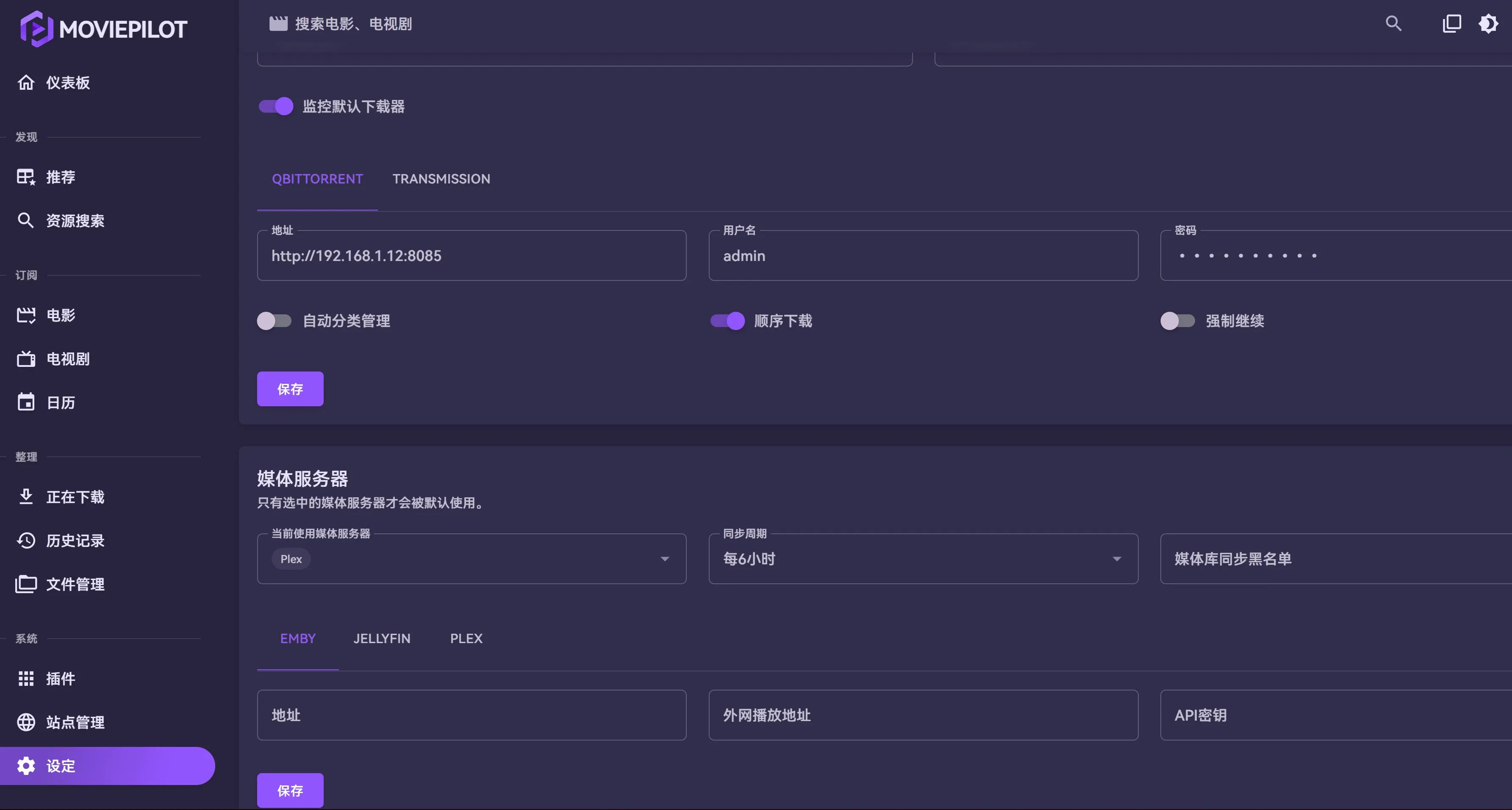This screenshot has height=810, width=1512.
Task: Toggle 监控默认下载器 switch
Action: [x=276, y=106]
